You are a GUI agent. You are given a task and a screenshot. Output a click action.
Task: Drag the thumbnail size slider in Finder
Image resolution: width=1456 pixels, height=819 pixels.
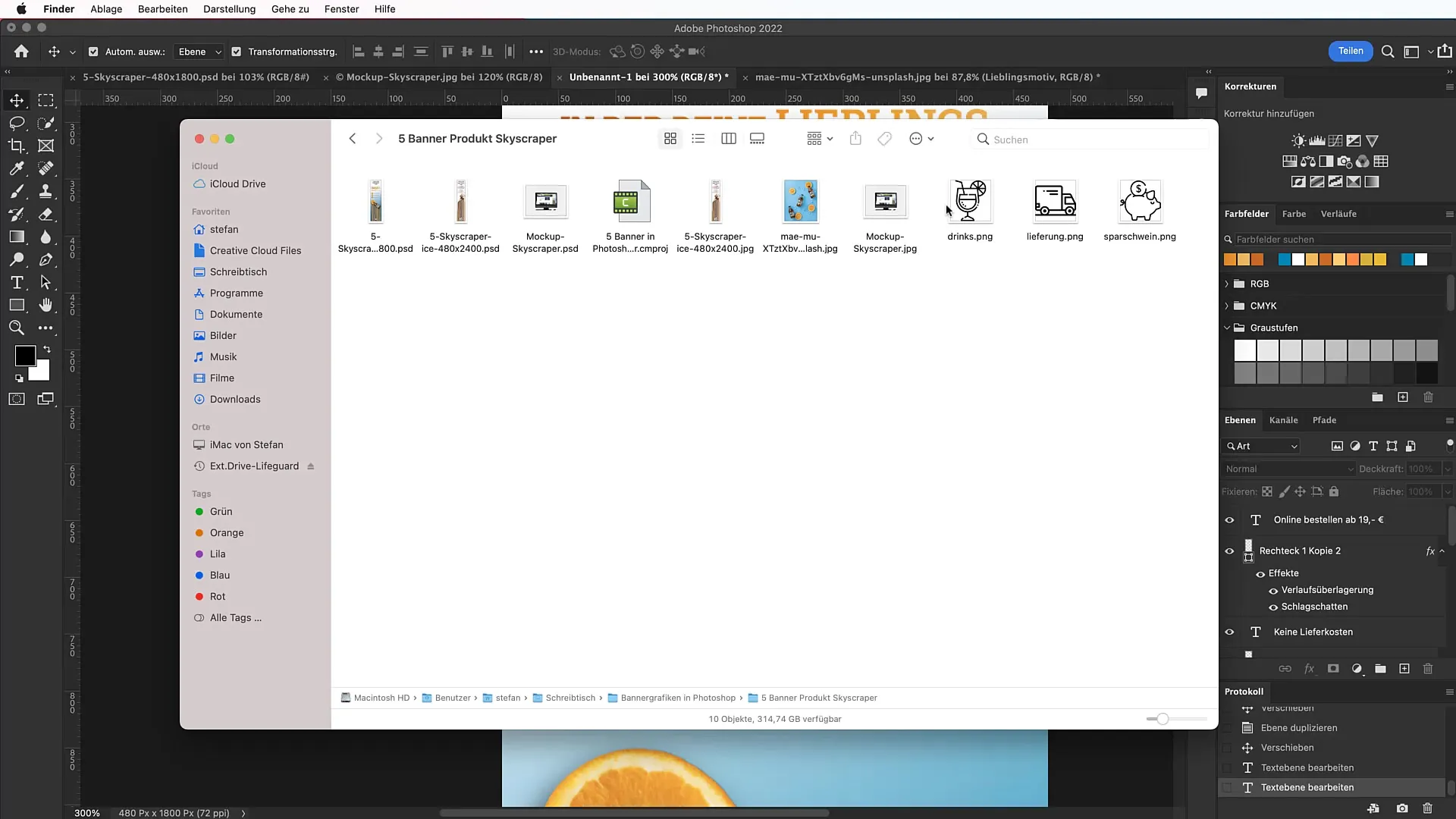pyautogui.click(x=1162, y=718)
